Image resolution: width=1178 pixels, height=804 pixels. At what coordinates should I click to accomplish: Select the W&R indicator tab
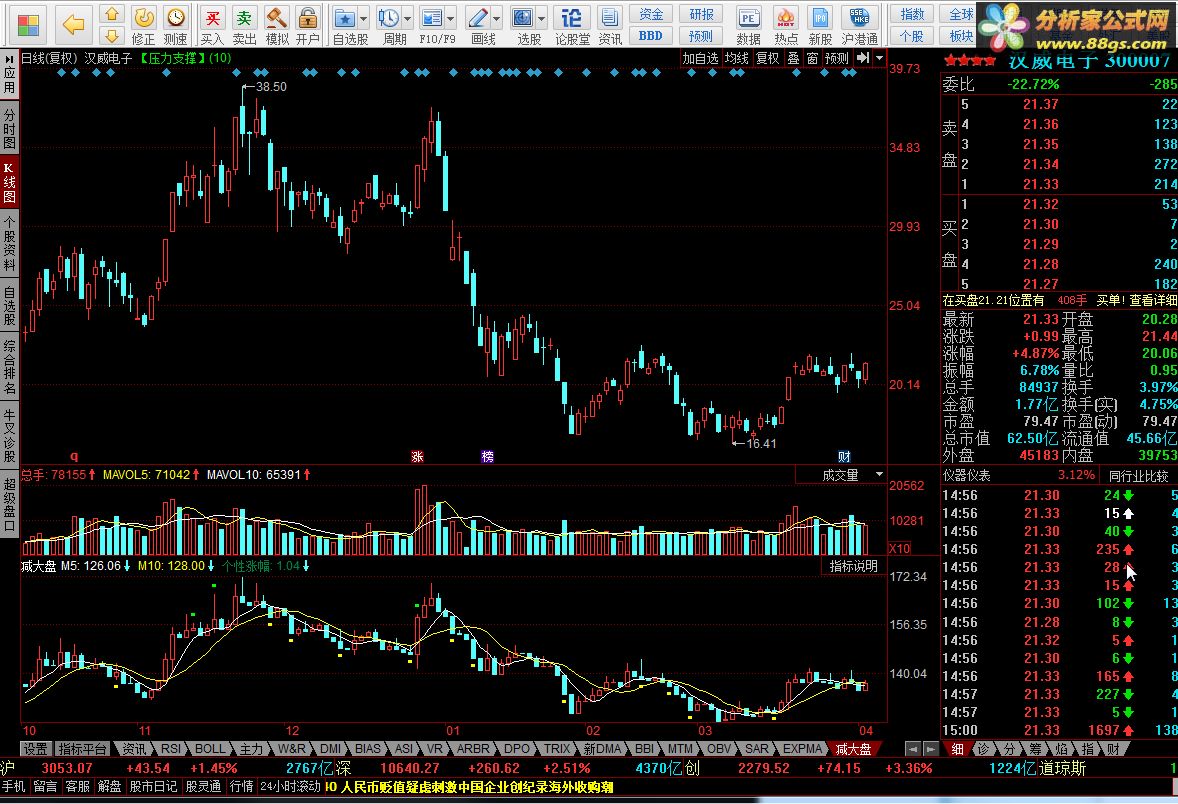291,749
